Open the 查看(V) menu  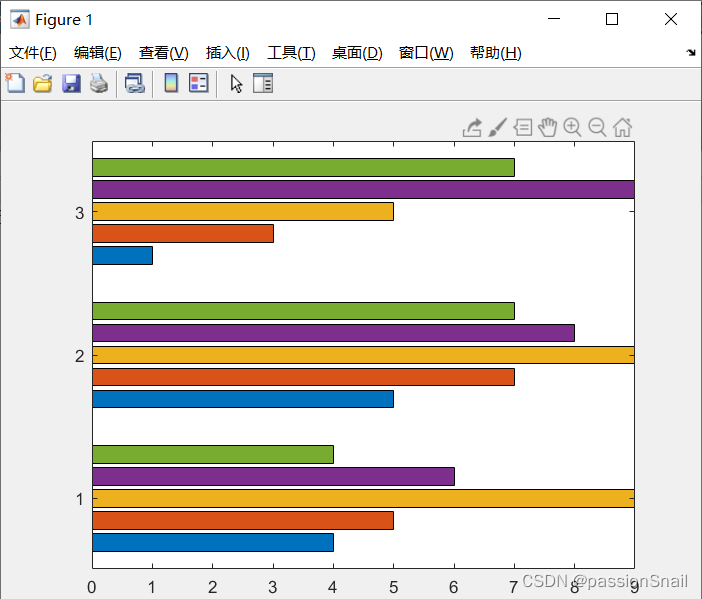click(163, 53)
